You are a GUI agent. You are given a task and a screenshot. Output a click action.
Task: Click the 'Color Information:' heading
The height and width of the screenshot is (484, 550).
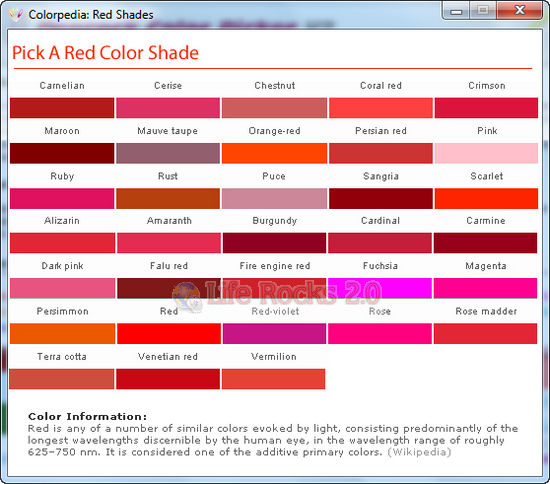(87, 416)
